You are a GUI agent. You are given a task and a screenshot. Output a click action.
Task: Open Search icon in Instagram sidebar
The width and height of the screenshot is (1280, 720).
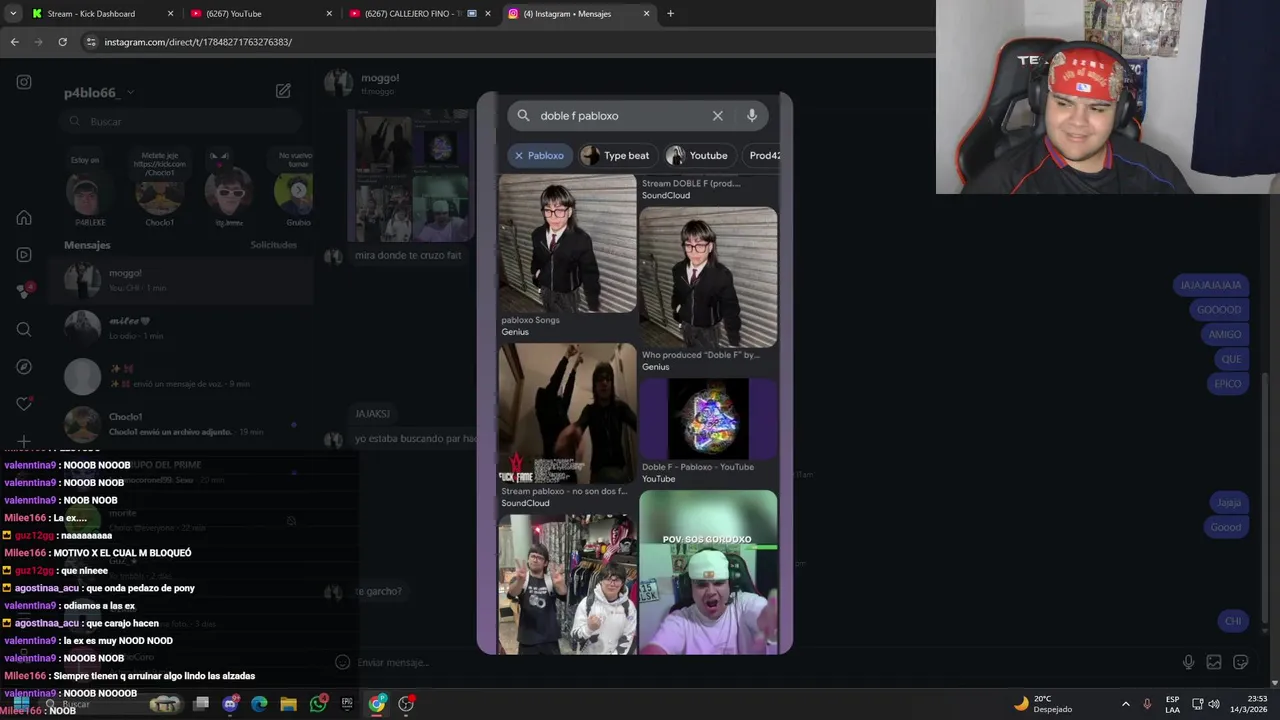click(24, 329)
